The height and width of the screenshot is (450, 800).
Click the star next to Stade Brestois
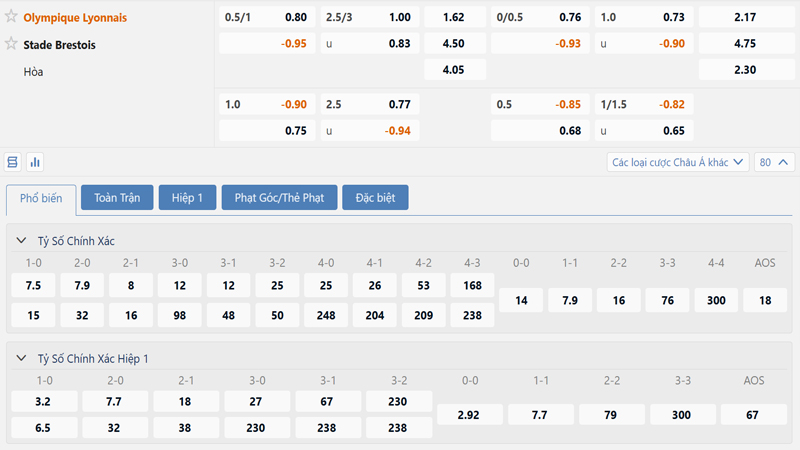12,44
